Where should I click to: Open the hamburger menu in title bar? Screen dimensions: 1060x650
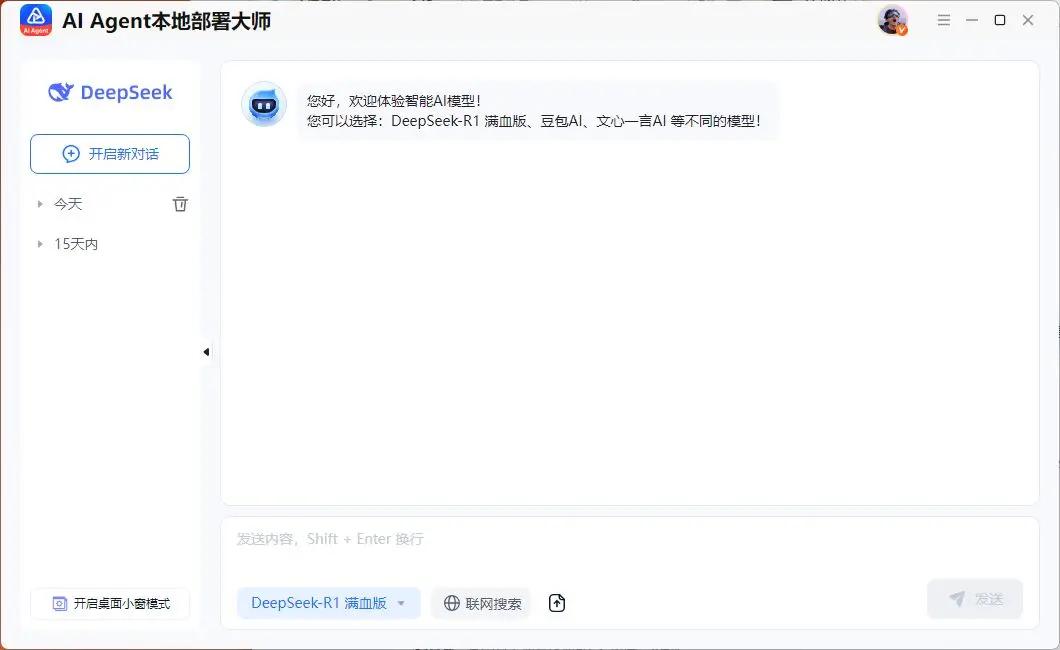pyautogui.click(x=944, y=20)
